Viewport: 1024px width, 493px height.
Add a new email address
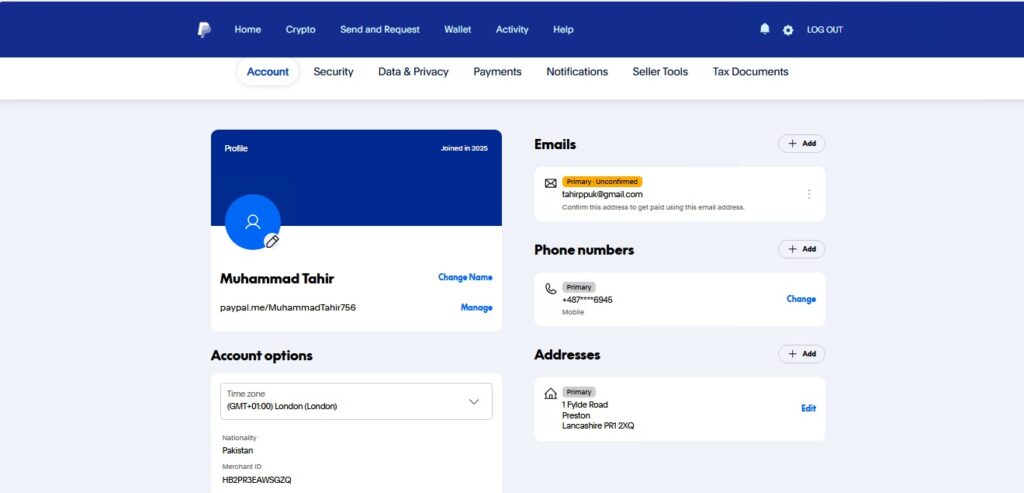(x=801, y=144)
